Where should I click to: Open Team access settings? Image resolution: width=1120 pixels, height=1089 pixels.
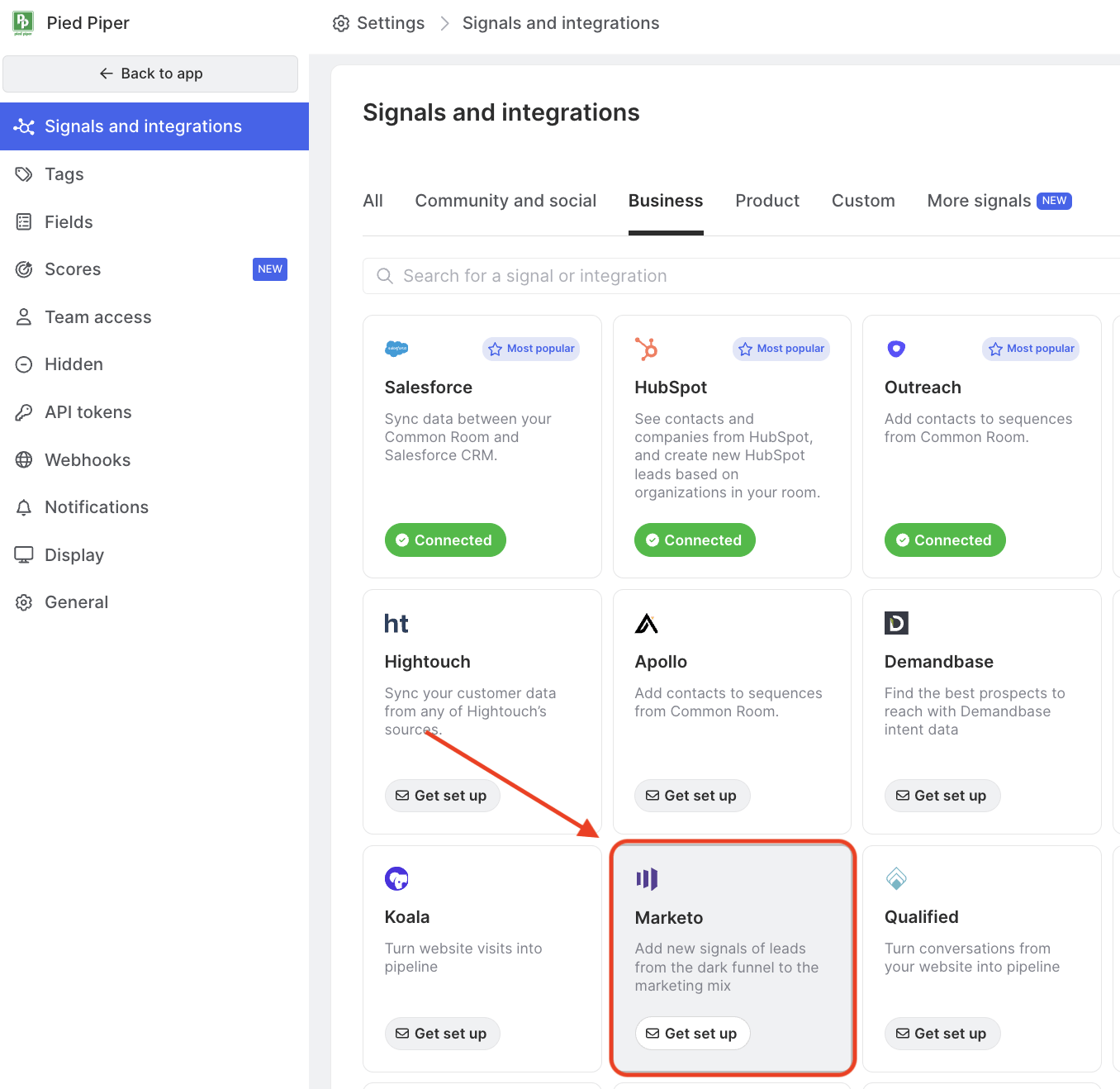pyautogui.click(x=154, y=317)
